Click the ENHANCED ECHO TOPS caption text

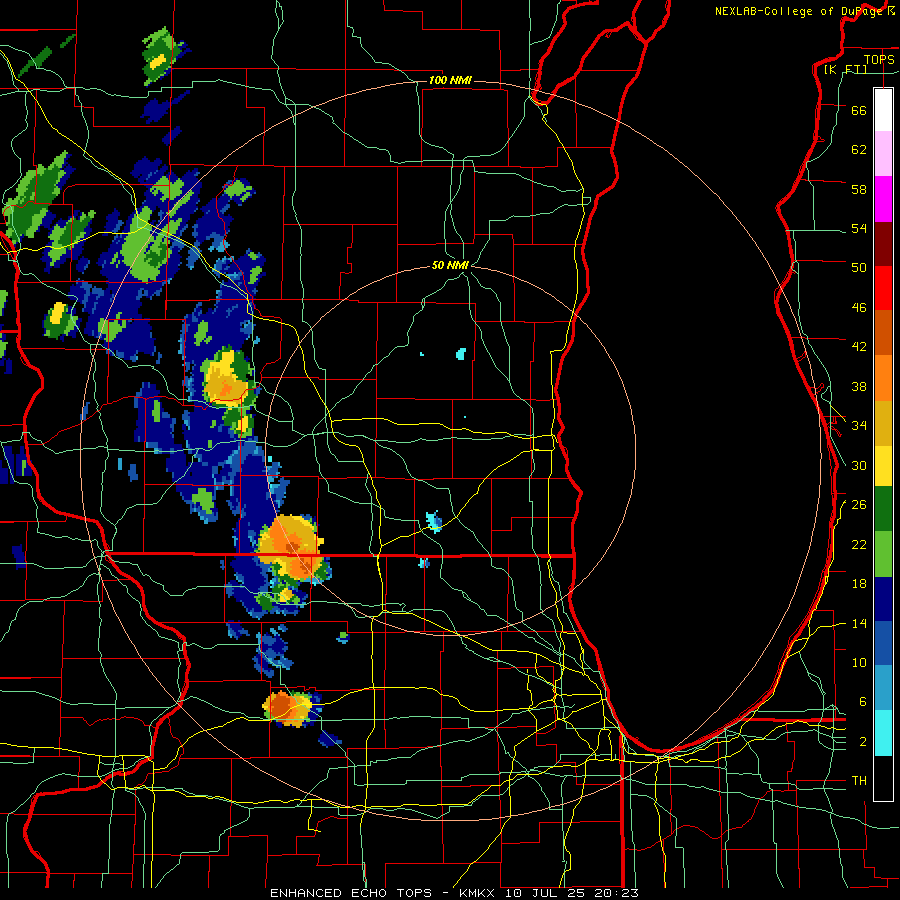351,893
